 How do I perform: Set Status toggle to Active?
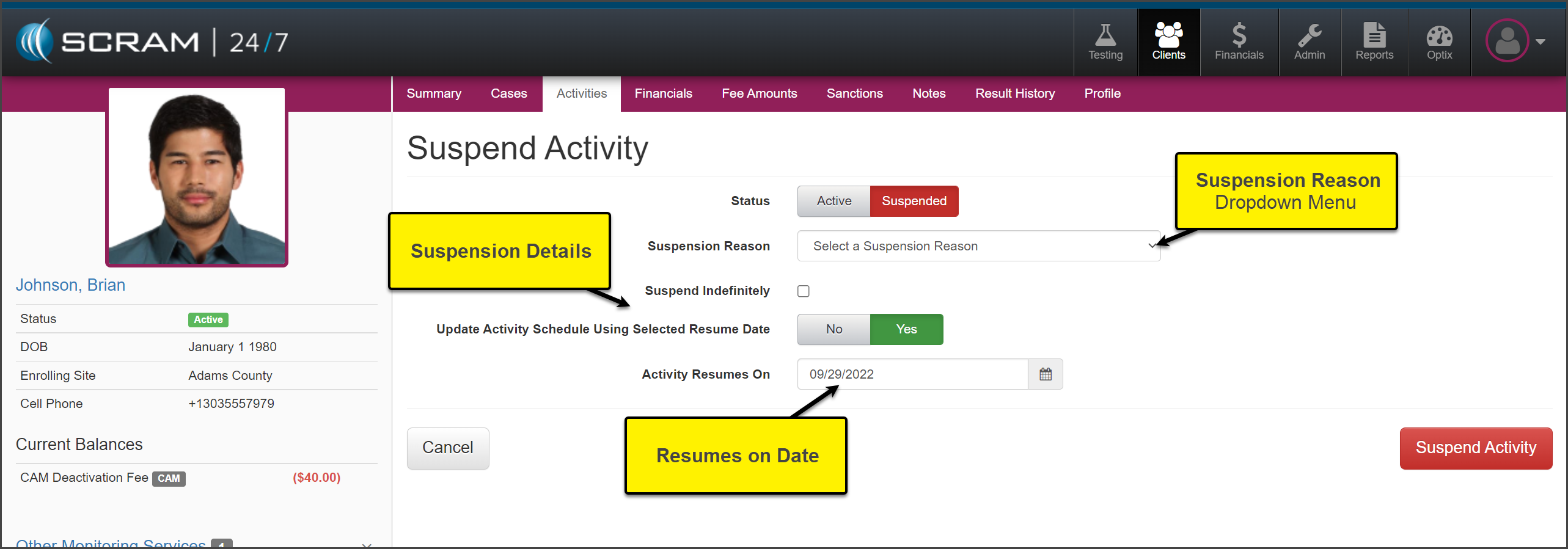[x=833, y=202]
